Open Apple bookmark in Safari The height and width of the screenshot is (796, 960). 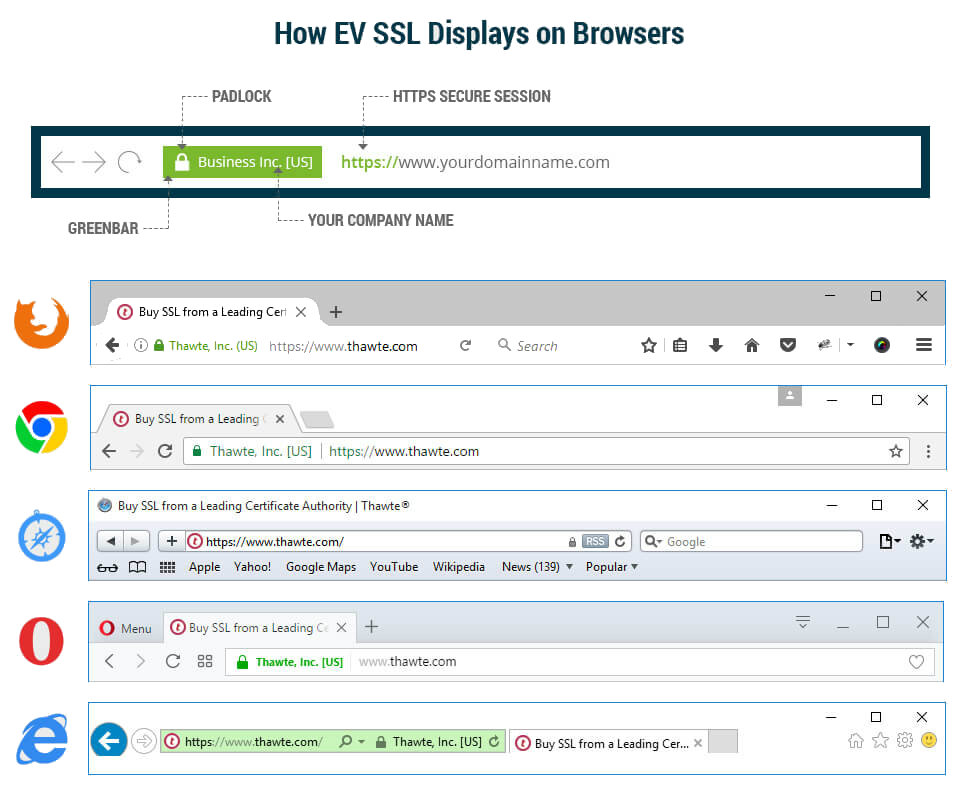click(x=204, y=567)
